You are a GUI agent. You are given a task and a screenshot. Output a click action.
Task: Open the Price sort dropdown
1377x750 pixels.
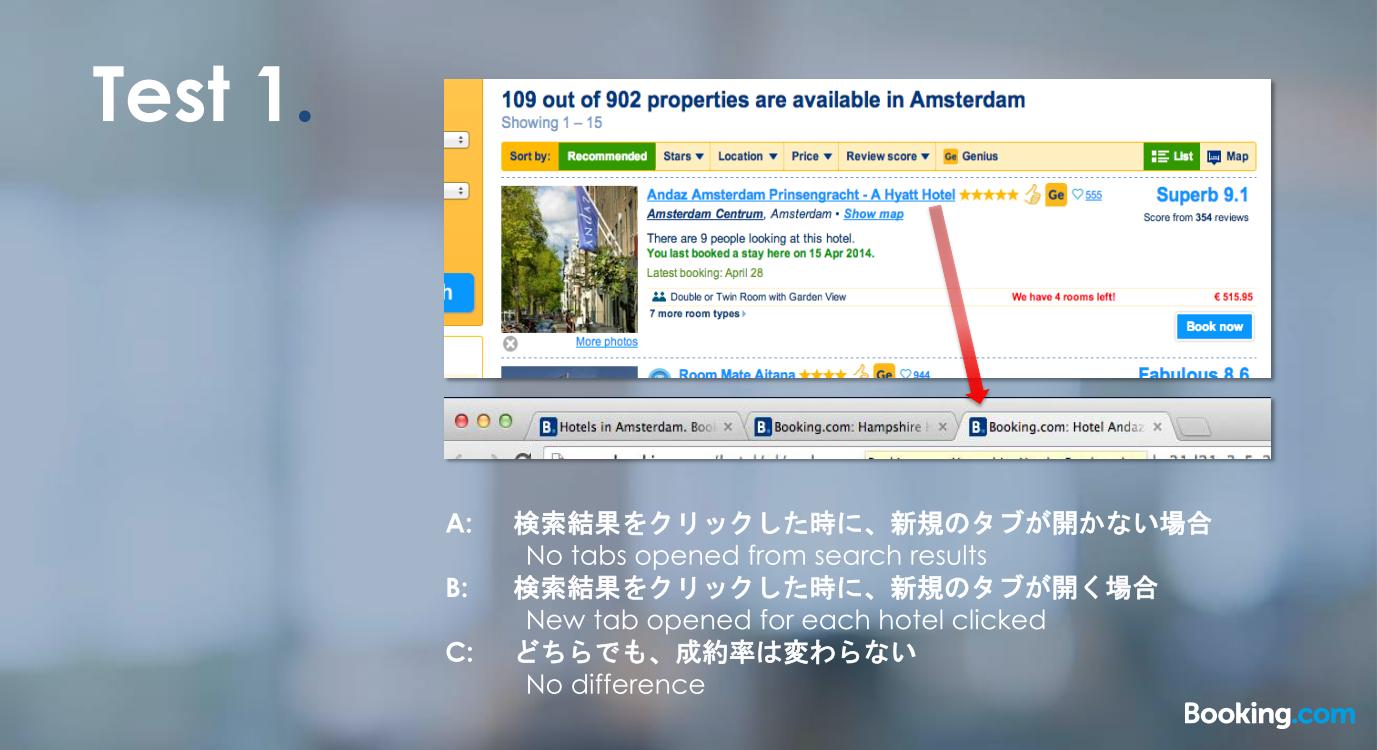(811, 156)
